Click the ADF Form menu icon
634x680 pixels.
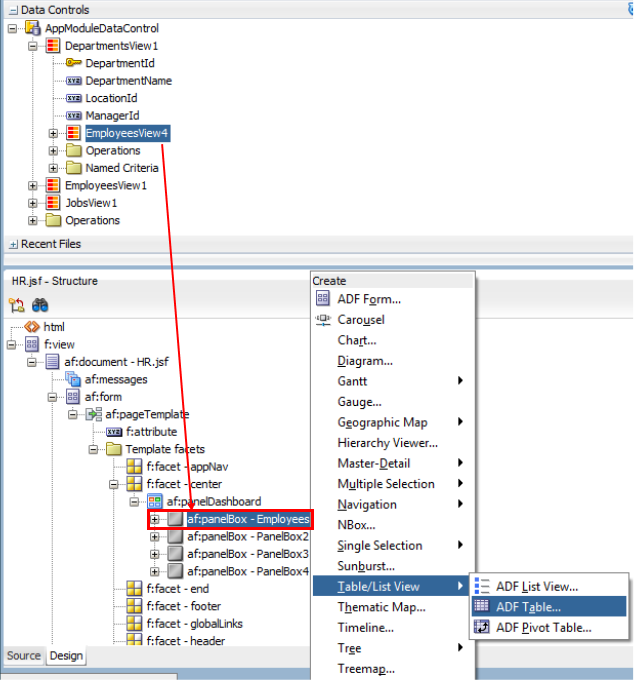pyautogui.click(x=323, y=298)
